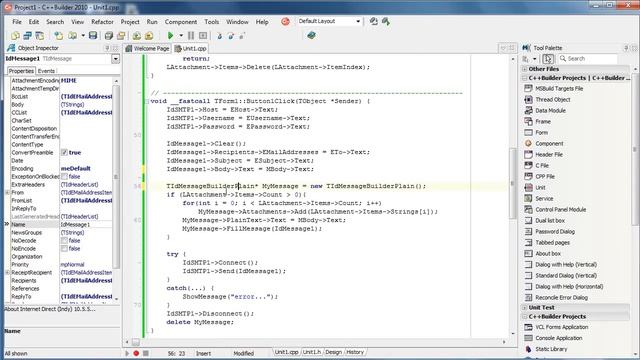Open the File menu

click(x=17, y=22)
